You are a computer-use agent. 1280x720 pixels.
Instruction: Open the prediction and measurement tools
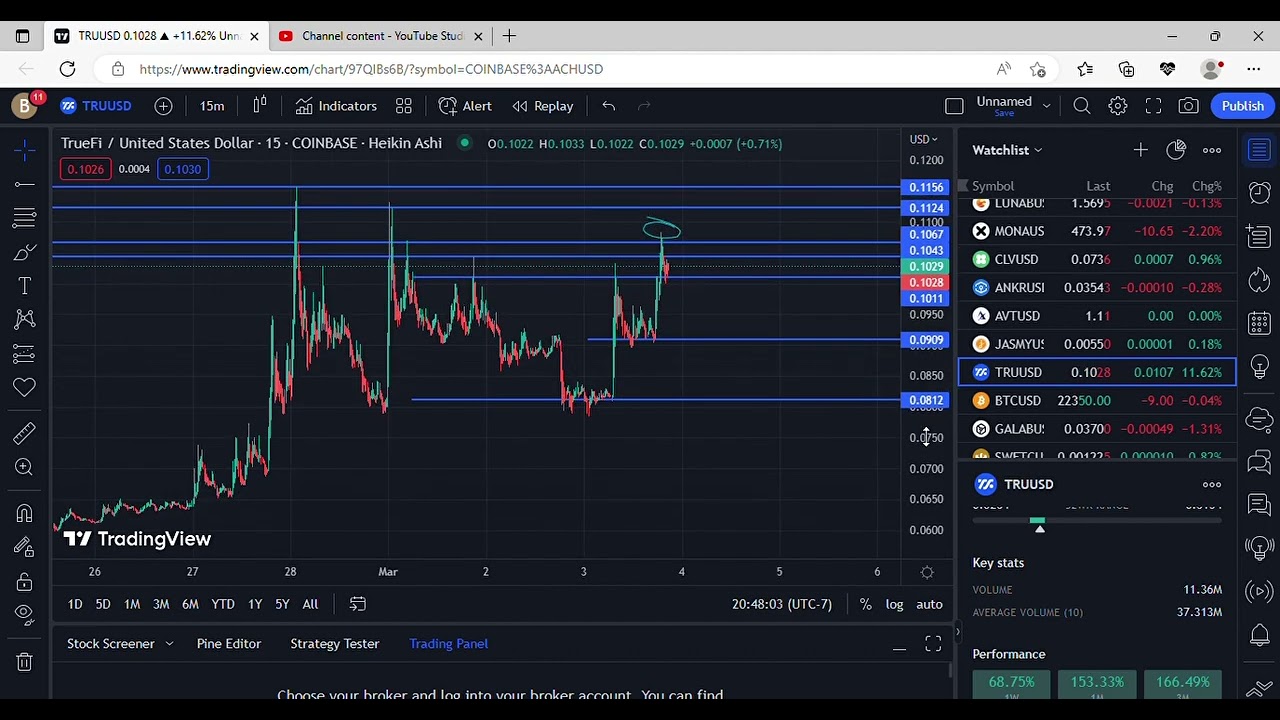[25, 353]
